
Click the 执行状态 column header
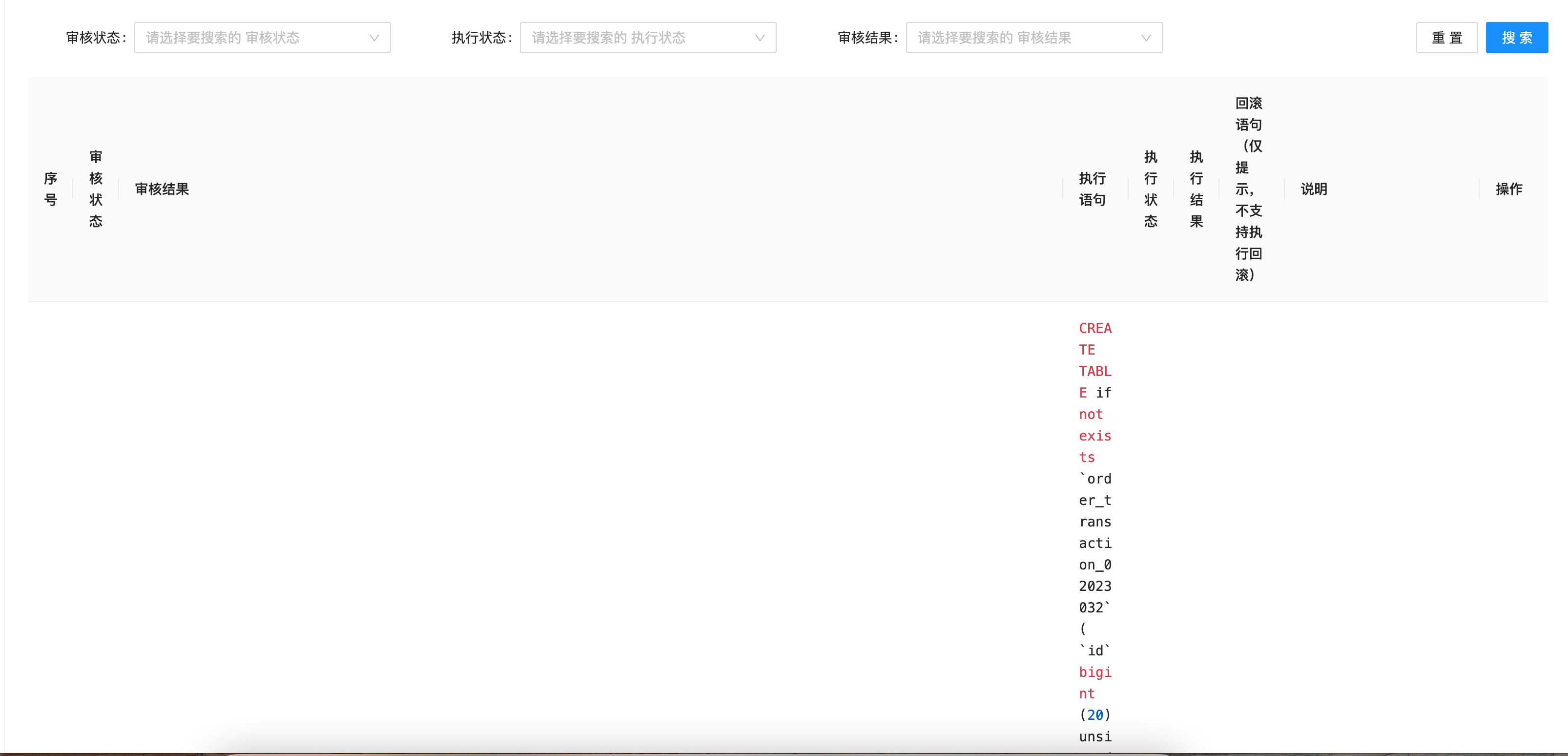click(1150, 188)
